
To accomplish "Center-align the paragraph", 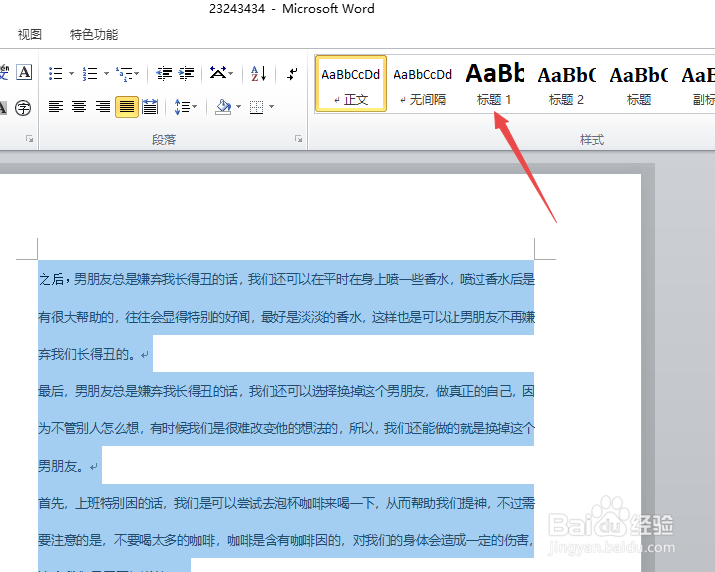I will [79, 107].
